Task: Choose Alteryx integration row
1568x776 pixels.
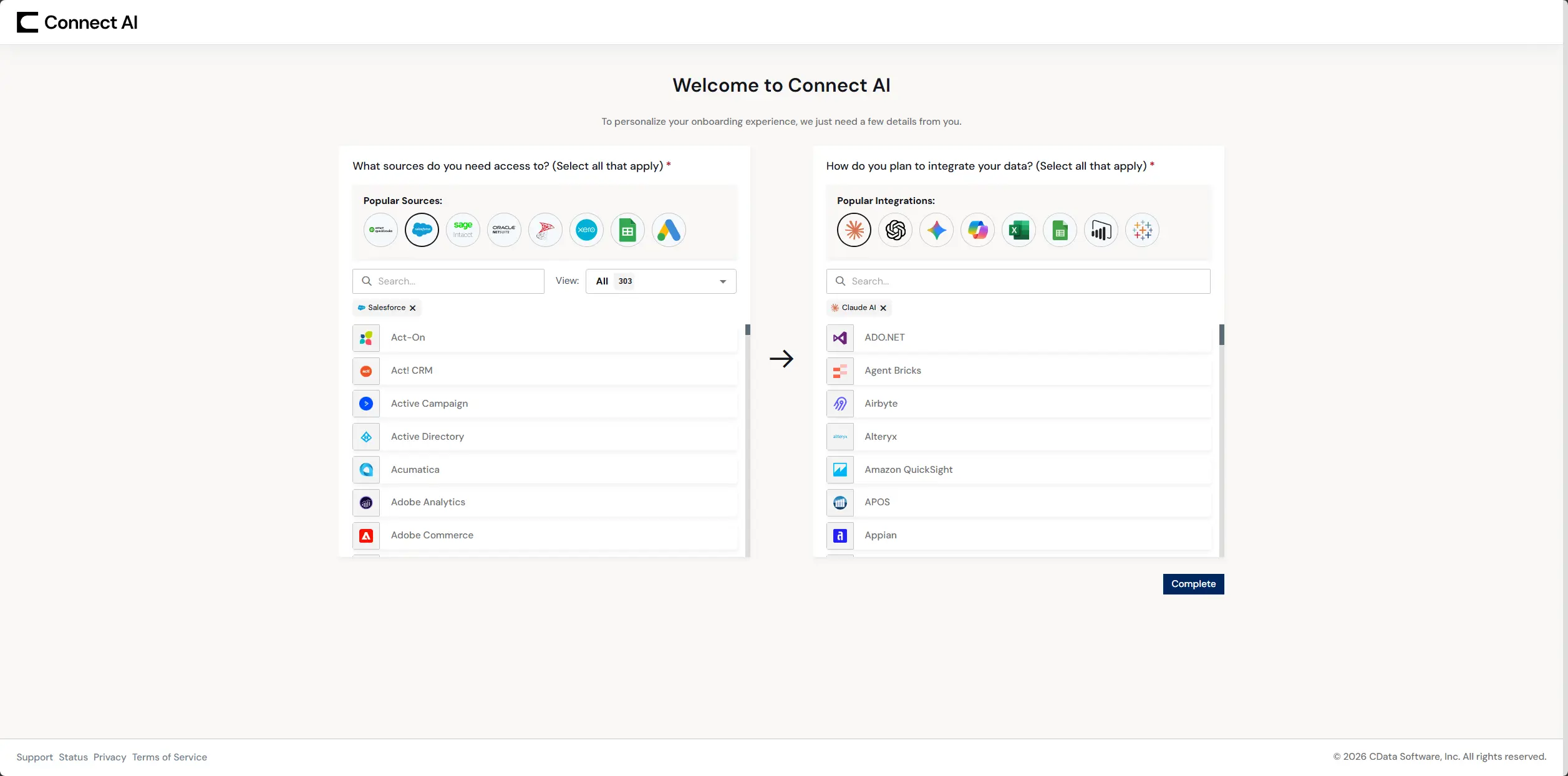Action: coord(1018,437)
